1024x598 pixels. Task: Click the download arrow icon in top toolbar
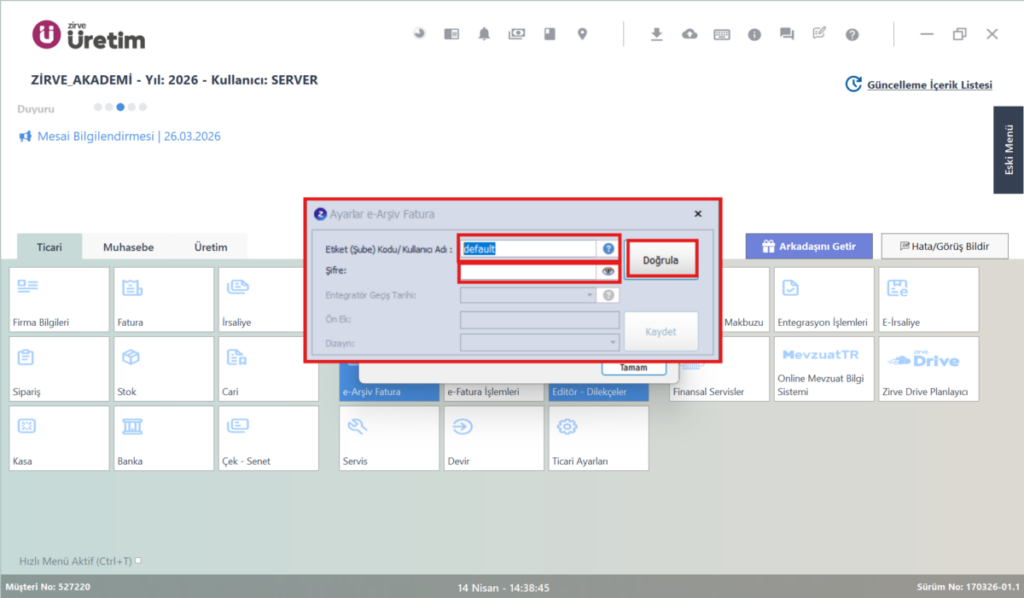click(x=656, y=34)
